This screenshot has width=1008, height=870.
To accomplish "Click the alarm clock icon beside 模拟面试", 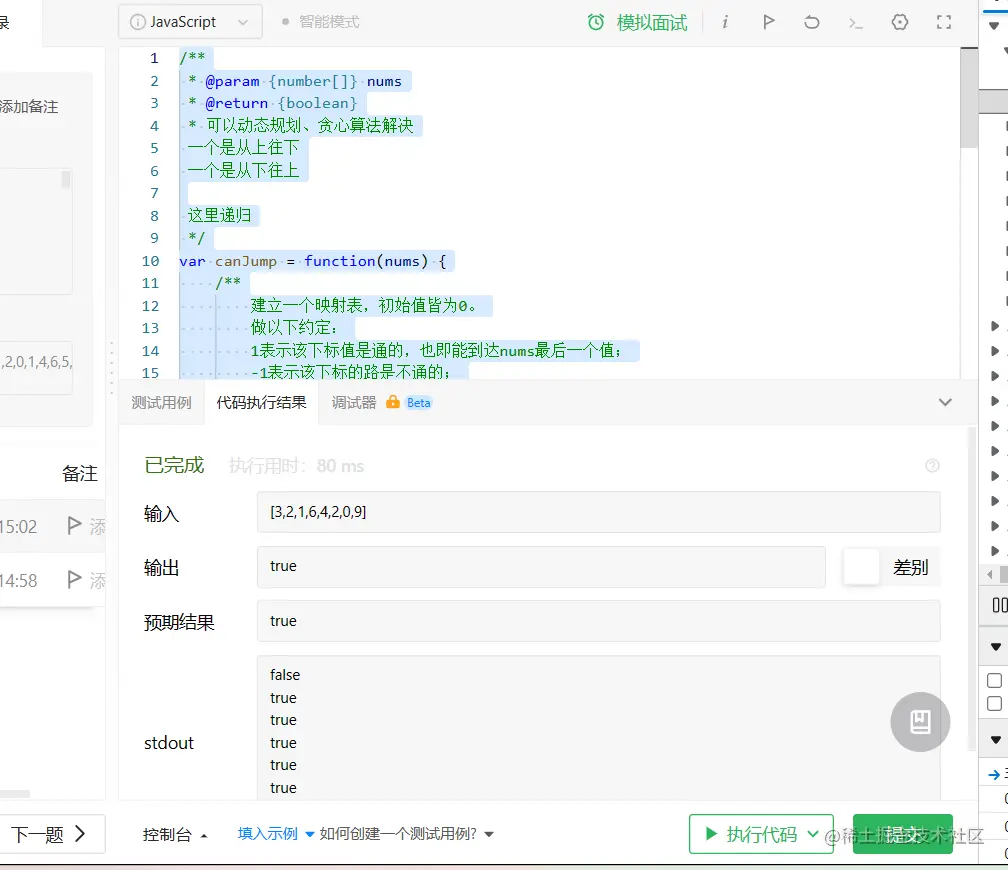I will point(596,23).
